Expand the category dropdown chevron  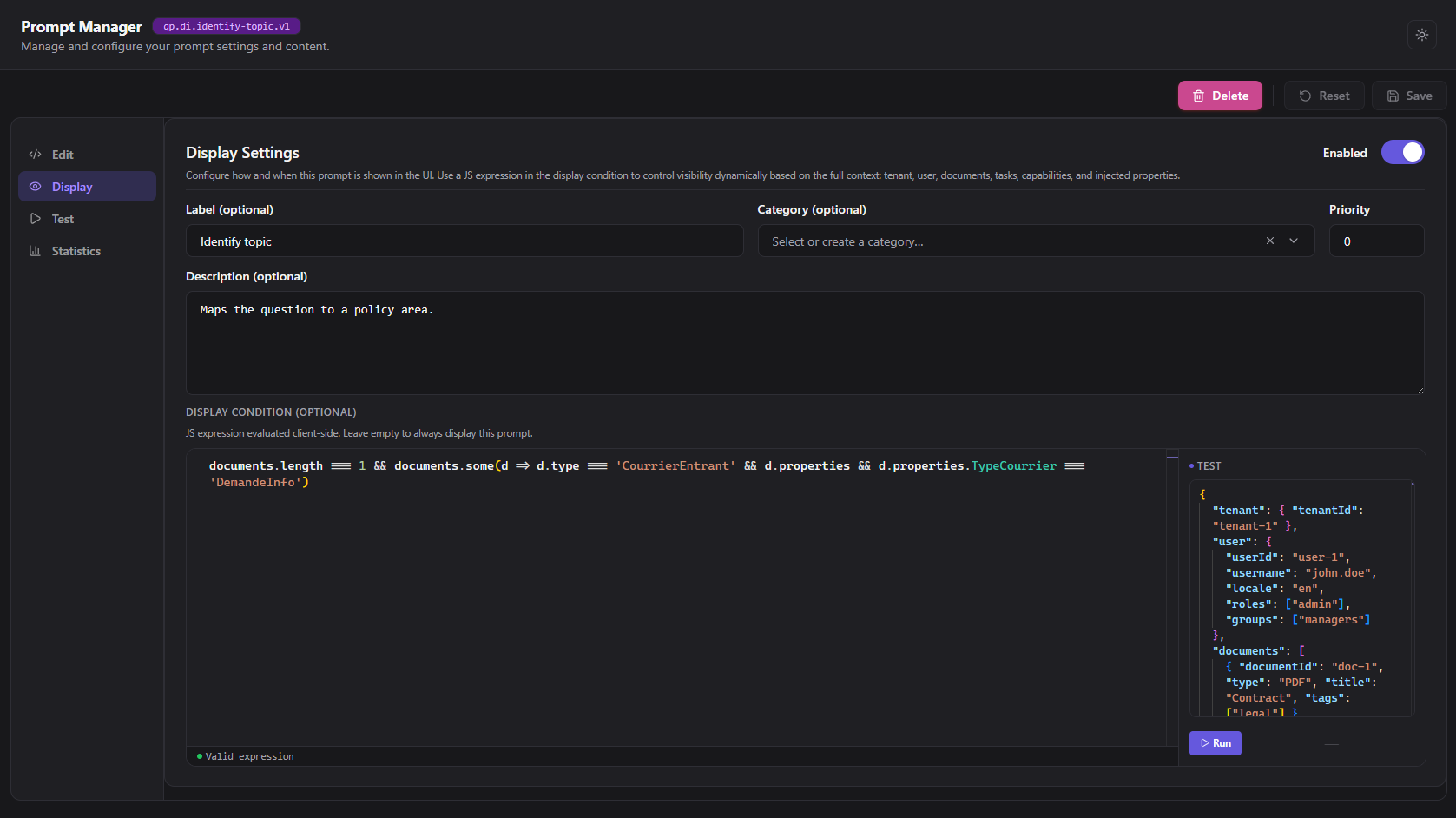point(1294,241)
